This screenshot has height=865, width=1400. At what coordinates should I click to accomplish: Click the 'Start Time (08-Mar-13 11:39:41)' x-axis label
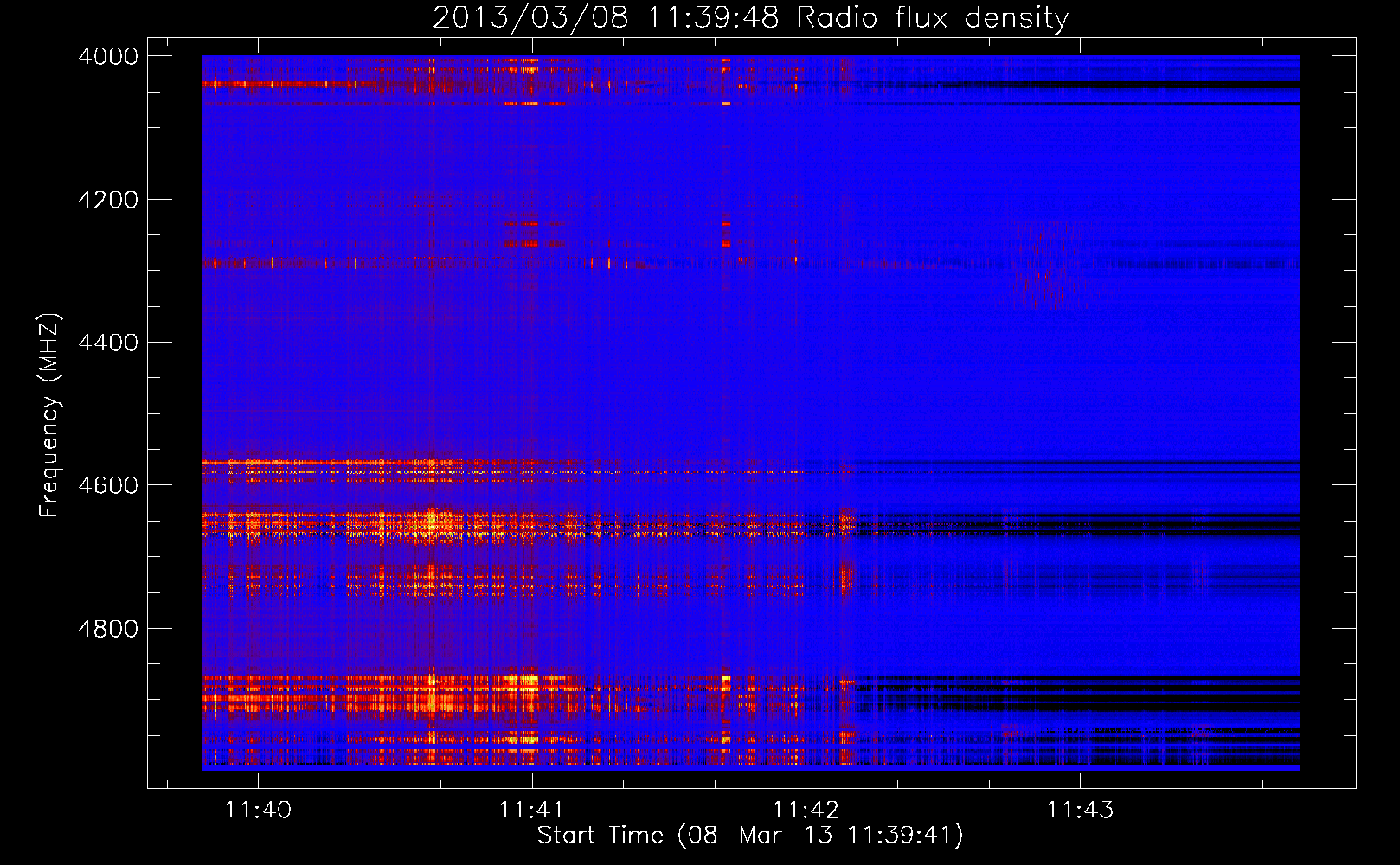[x=750, y=836]
